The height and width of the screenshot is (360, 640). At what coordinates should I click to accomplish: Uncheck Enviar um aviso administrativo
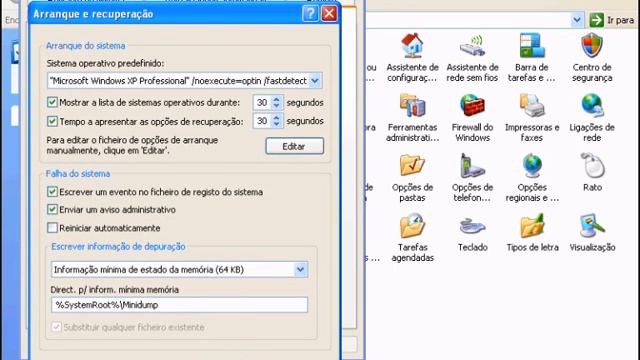point(52,209)
